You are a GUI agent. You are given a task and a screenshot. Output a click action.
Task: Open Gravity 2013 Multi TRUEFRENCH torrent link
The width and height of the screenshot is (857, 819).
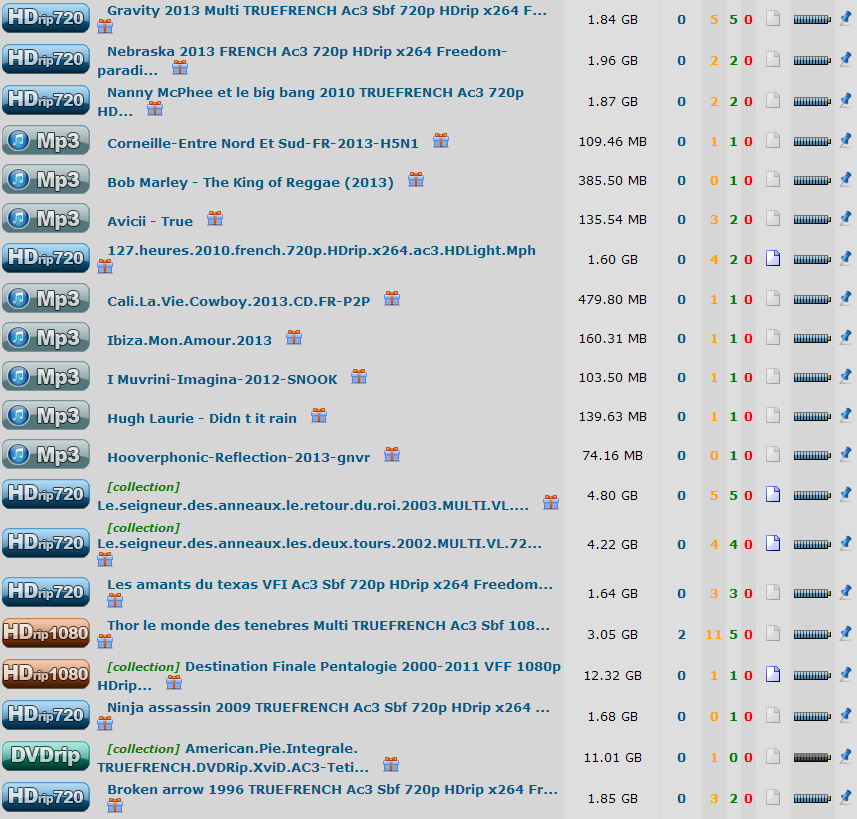327,10
